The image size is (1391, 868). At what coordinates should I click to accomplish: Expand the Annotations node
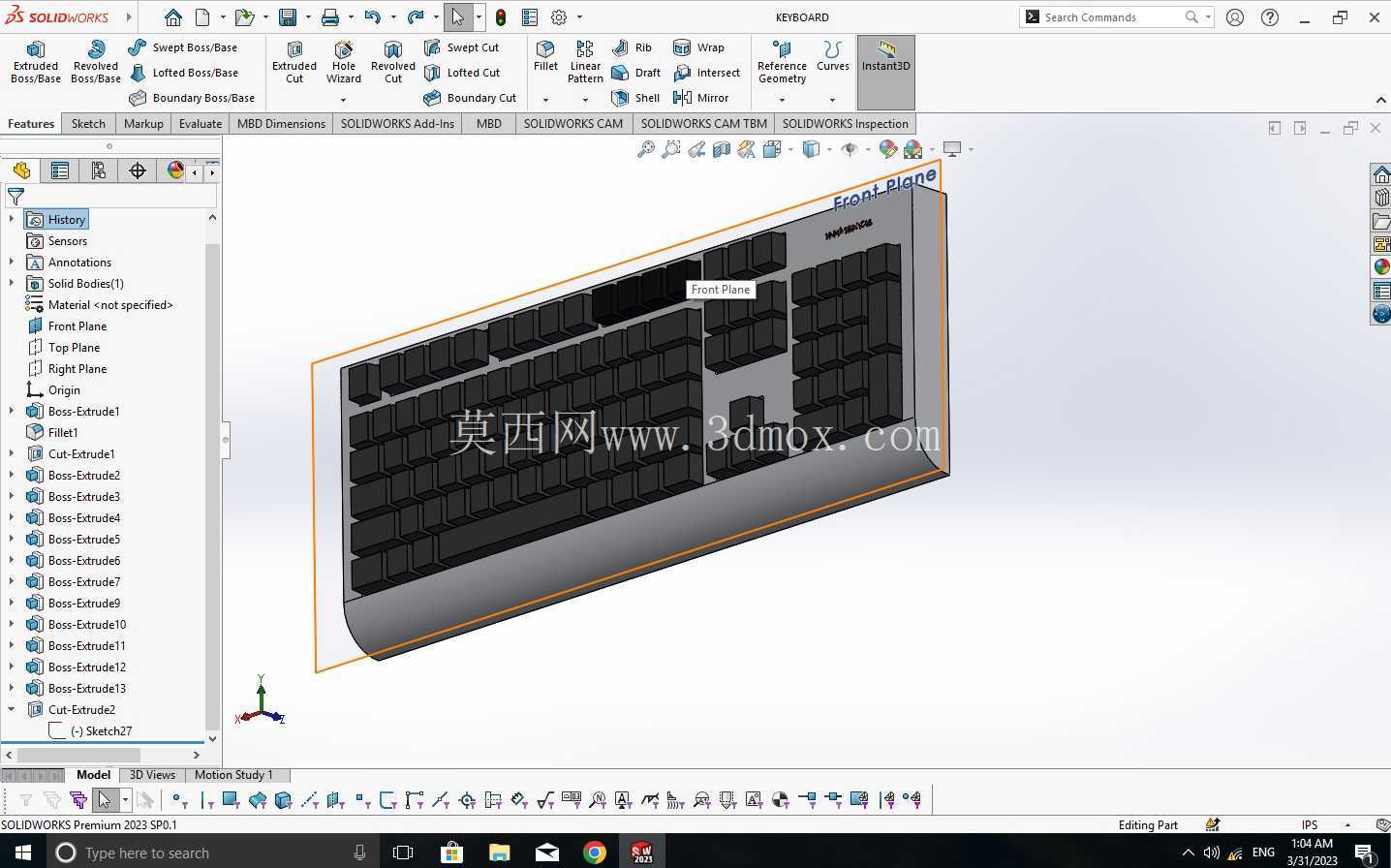tap(12, 263)
